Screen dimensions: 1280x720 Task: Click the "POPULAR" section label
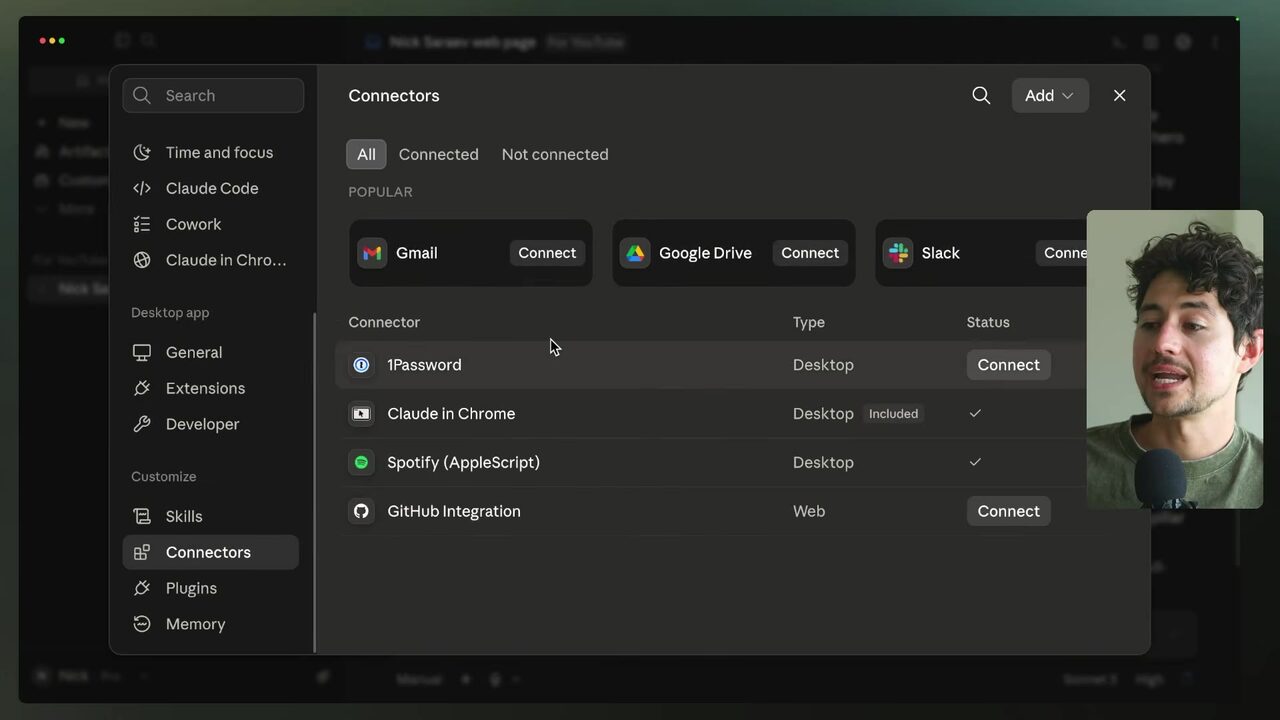380,192
